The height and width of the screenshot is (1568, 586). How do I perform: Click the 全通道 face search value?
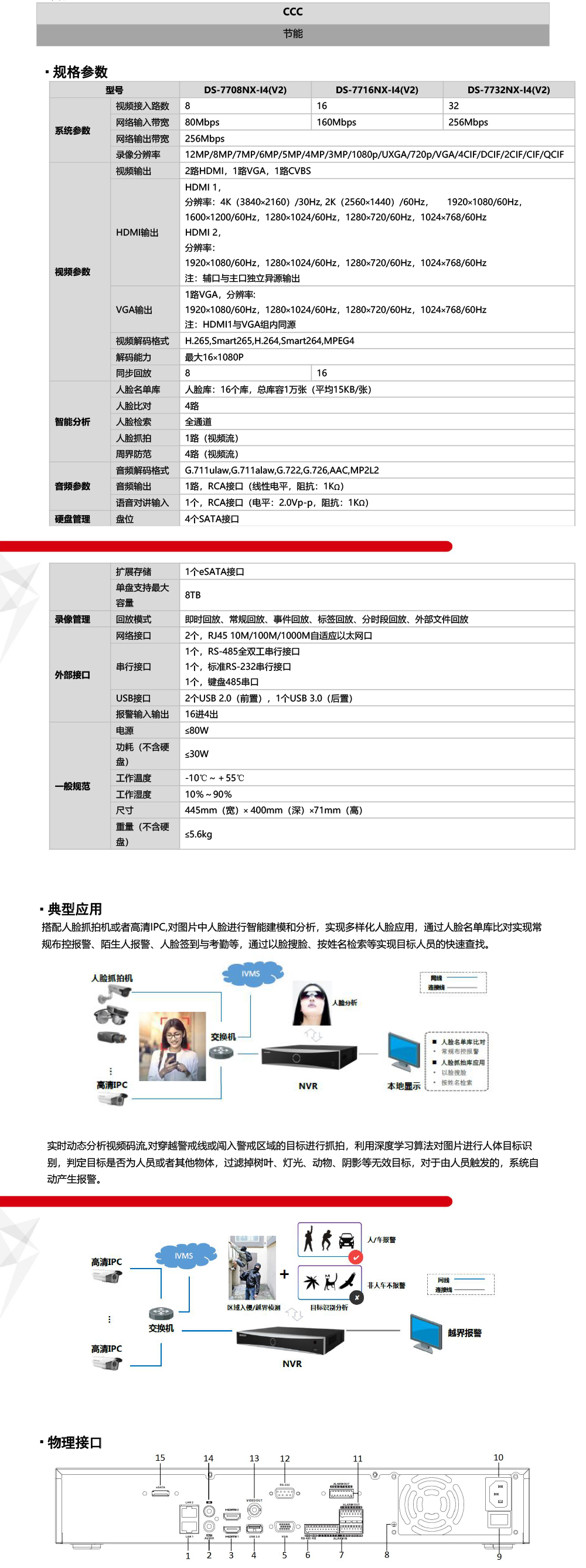point(199,422)
